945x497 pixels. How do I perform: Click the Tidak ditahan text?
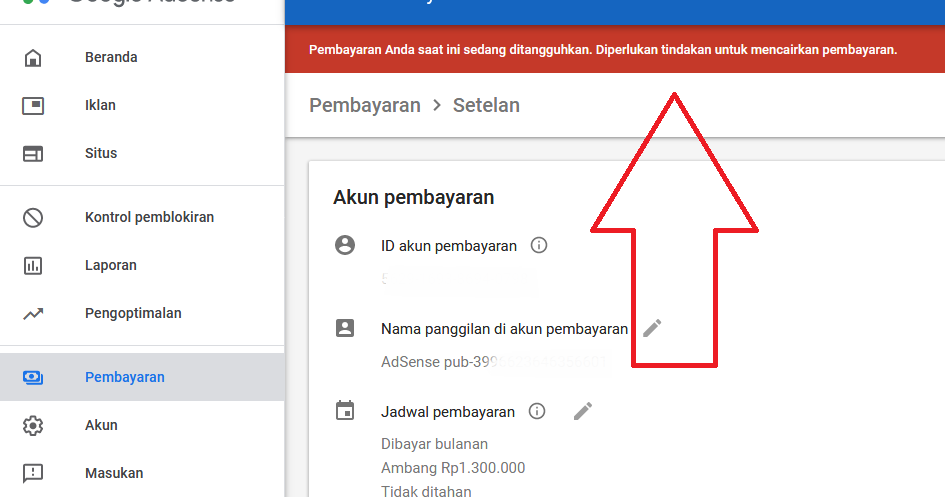coord(426,491)
